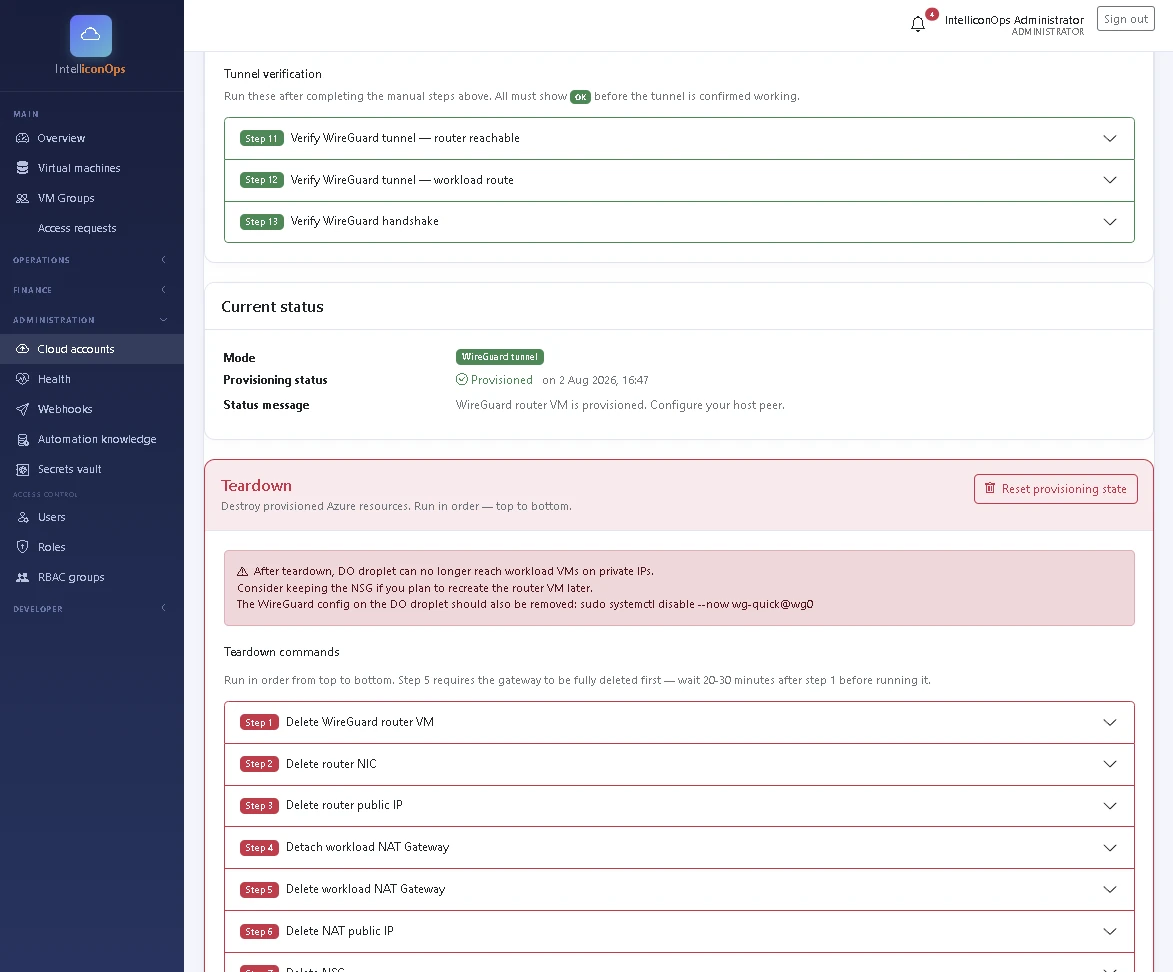Screen dimensions: 1173x972
Task: Expand the Developer sidebar section
Action: 91,608
